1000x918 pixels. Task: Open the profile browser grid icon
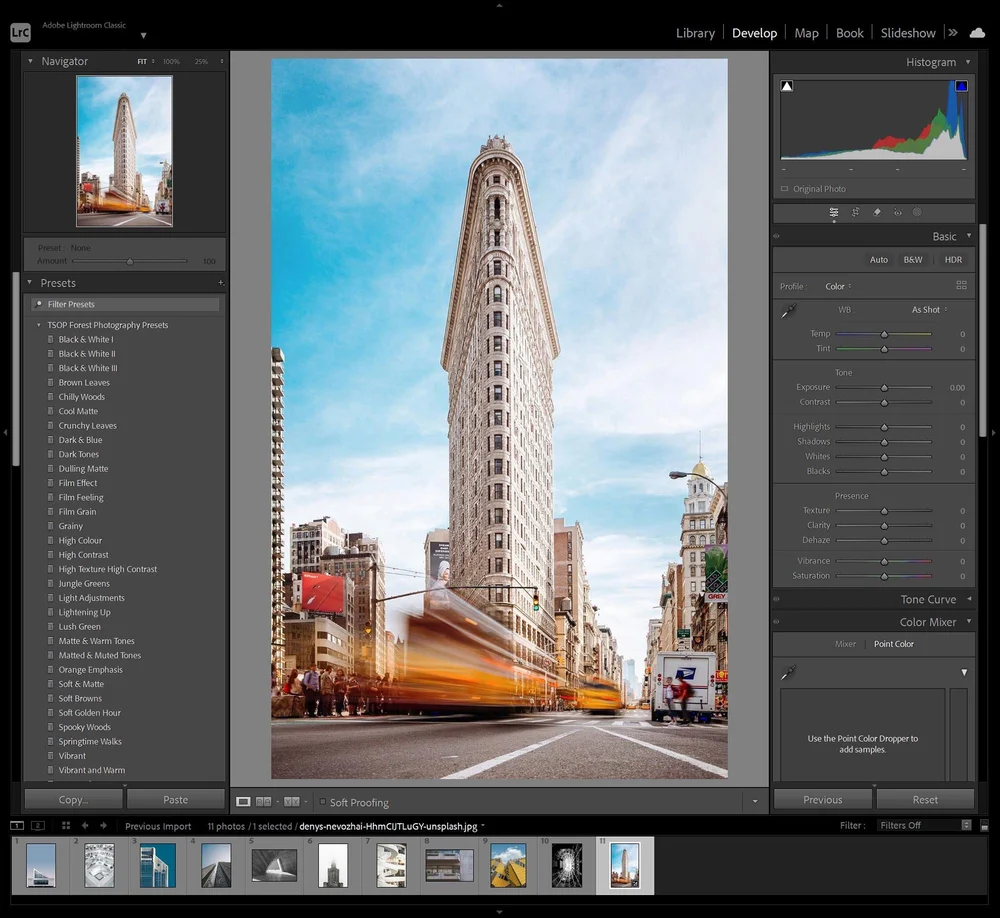pyautogui.click(x=961, y=286)
